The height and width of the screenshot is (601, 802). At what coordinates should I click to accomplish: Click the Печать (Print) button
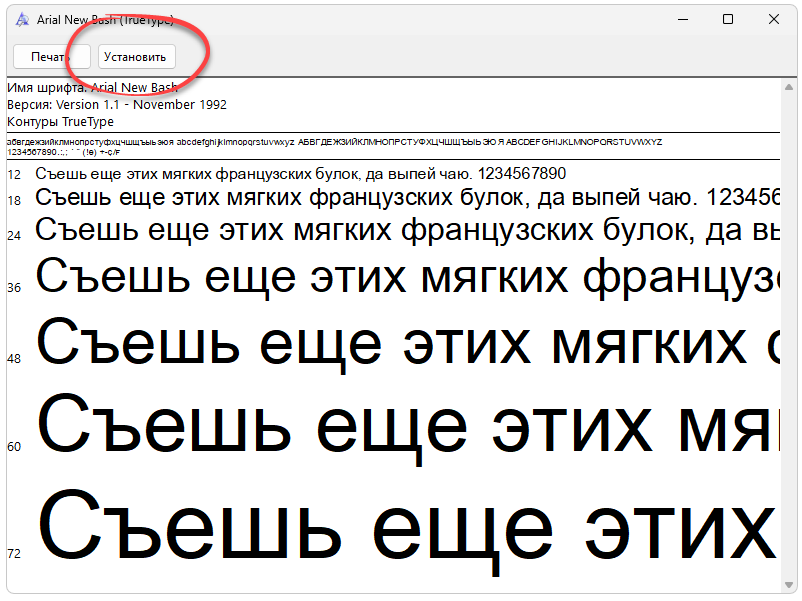coord(52,57)
